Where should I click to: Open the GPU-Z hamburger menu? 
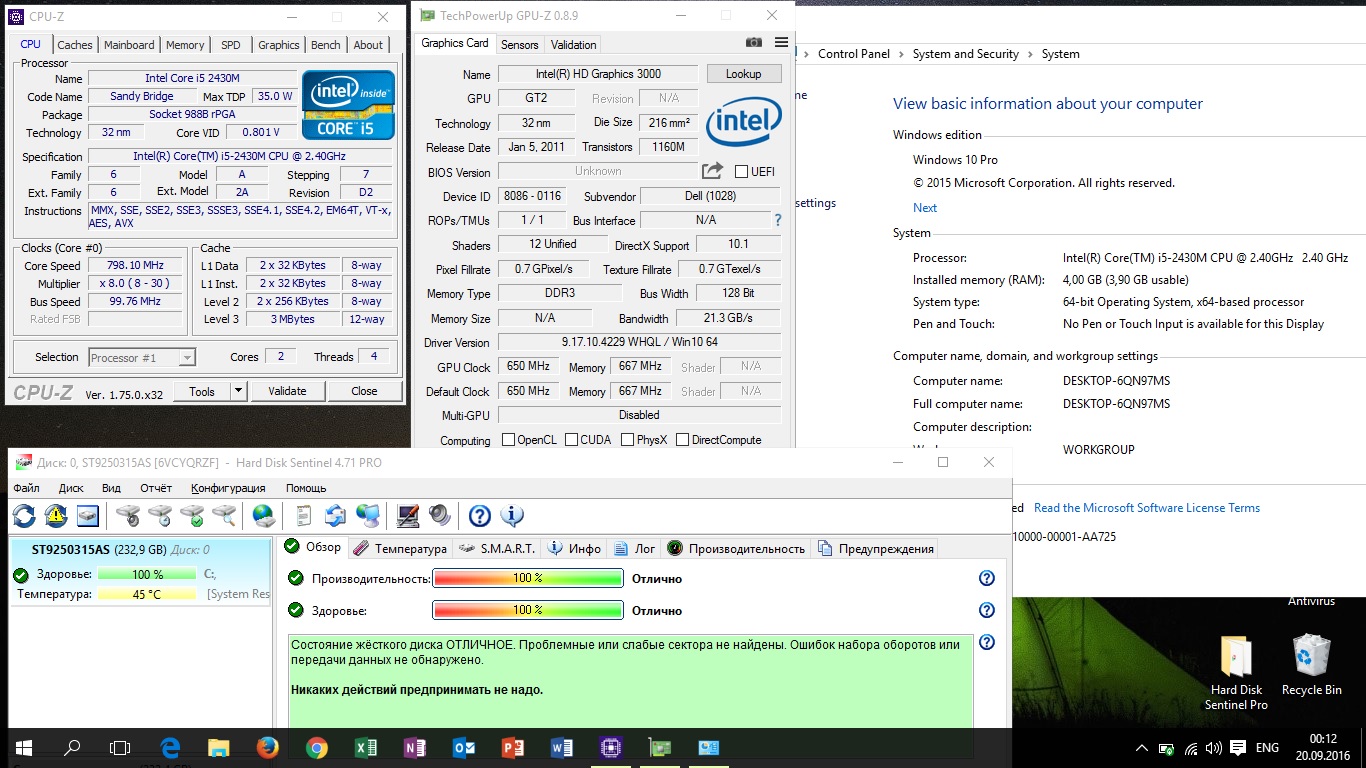(x=780, y=43)
